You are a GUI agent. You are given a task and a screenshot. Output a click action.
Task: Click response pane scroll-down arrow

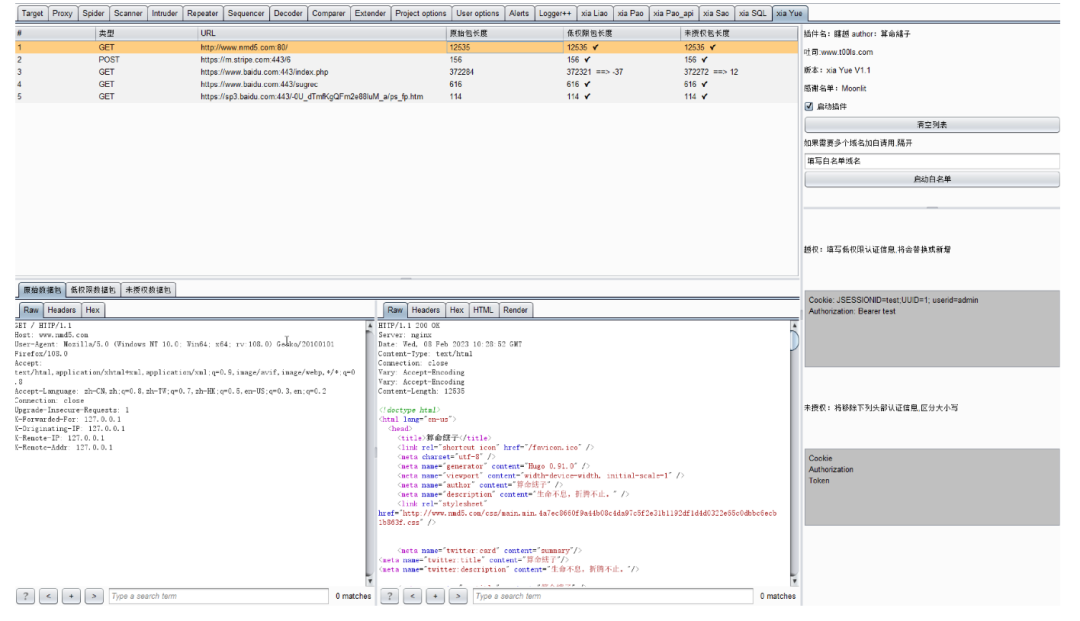point(794,581)
